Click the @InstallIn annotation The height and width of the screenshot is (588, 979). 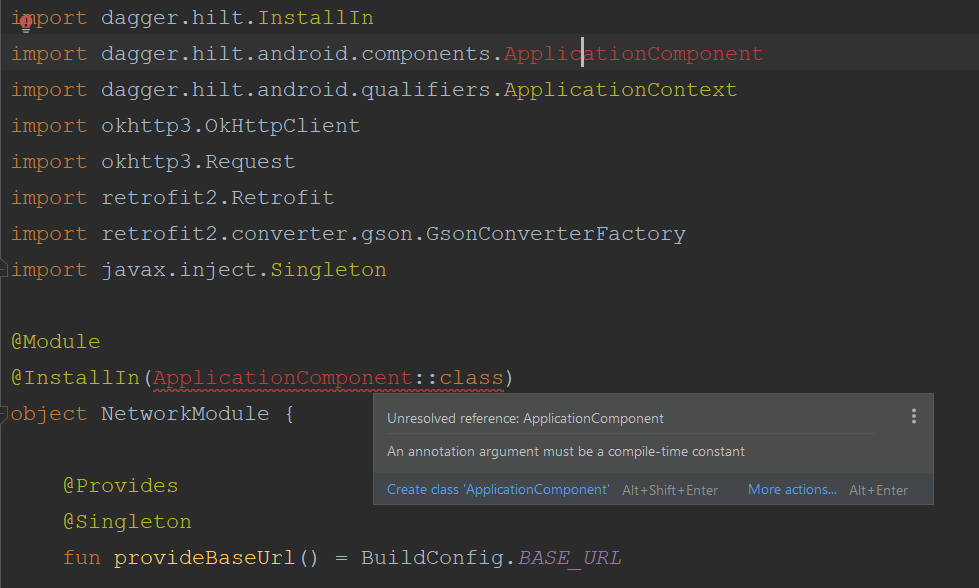tap(74, 377)
